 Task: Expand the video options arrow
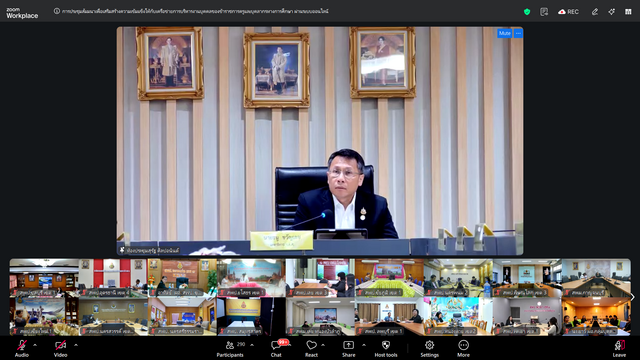point(76,345)
